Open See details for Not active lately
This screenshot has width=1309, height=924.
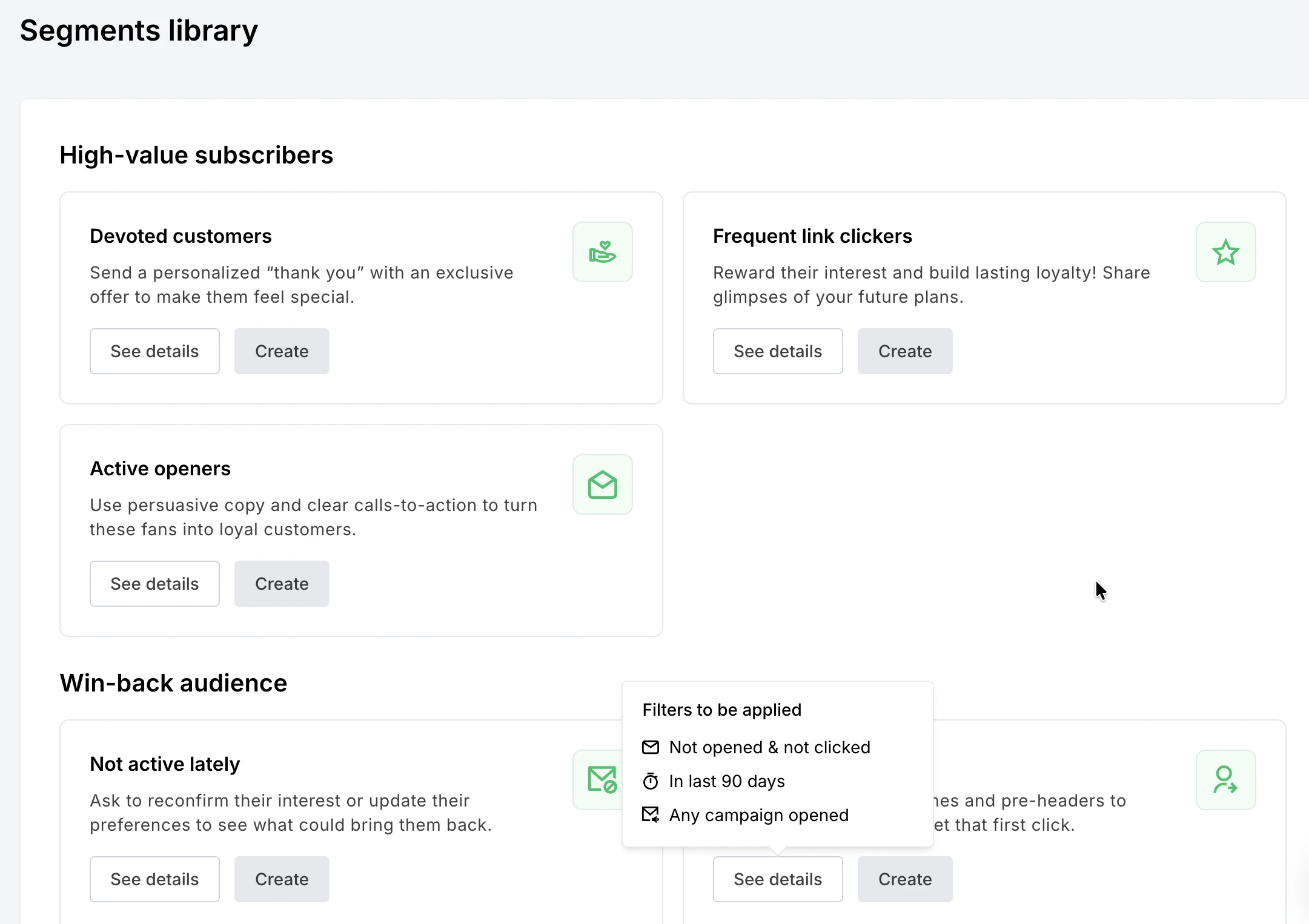pyautogui.click(x=154, y=879)
